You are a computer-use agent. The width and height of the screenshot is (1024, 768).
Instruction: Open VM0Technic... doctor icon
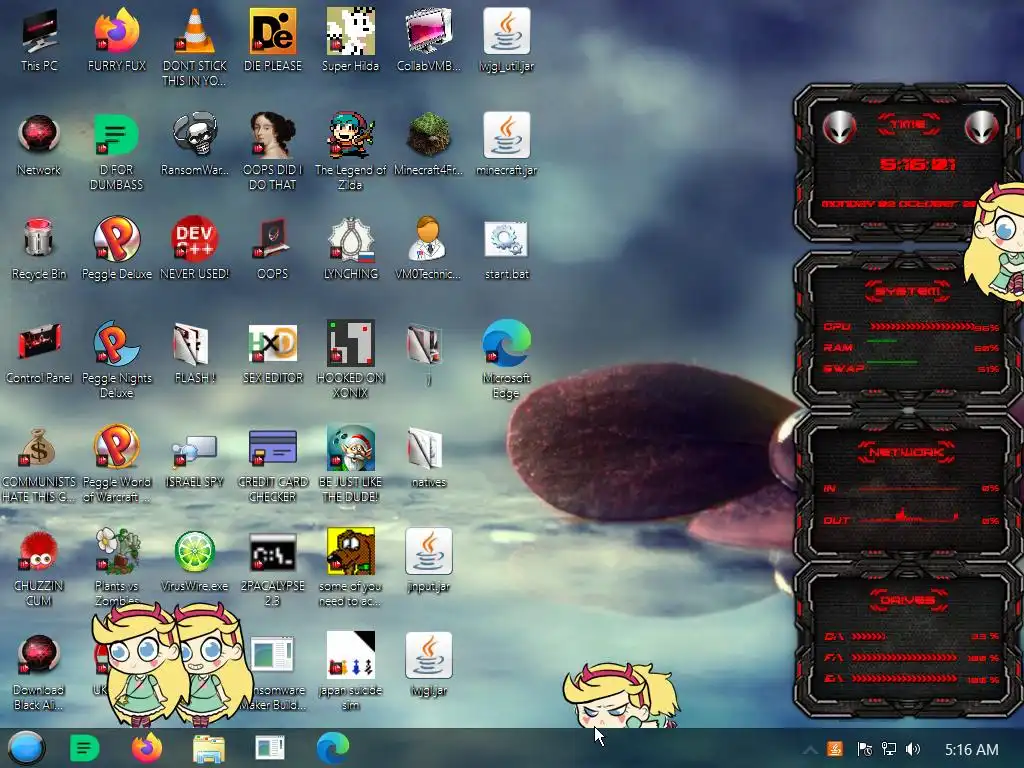coord(428,249)
